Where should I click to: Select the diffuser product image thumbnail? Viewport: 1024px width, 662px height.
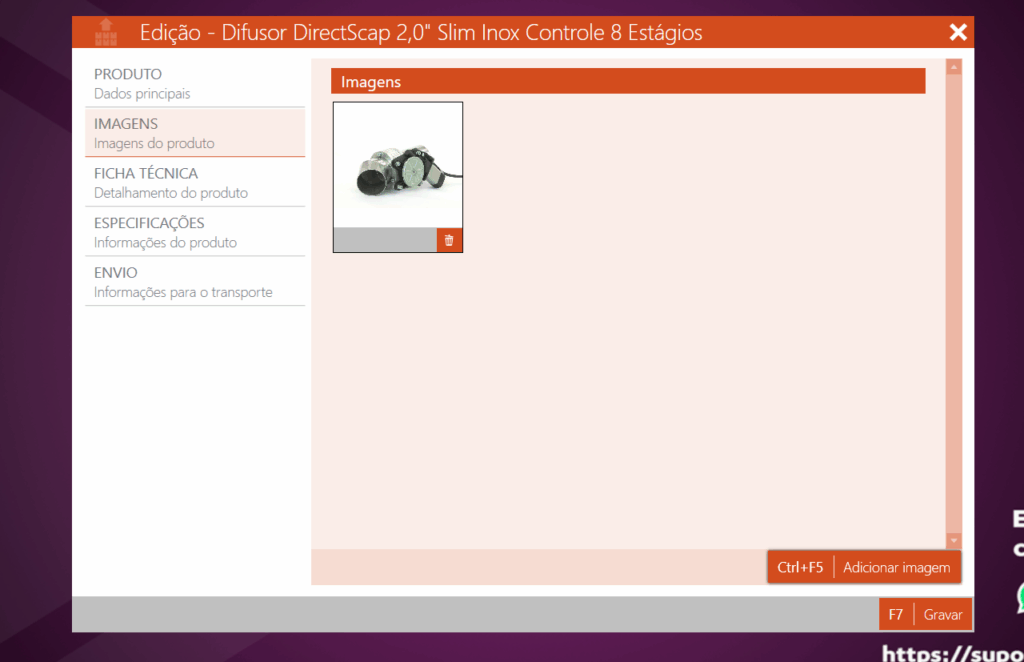(x=398, y=166)
